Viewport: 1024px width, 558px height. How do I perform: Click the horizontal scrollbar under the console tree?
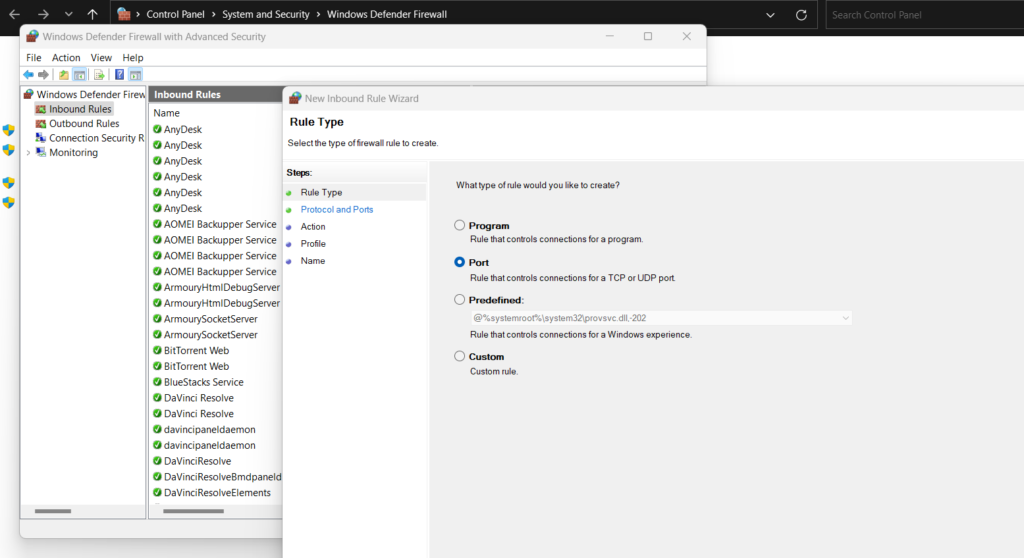(x=53, y=511)
